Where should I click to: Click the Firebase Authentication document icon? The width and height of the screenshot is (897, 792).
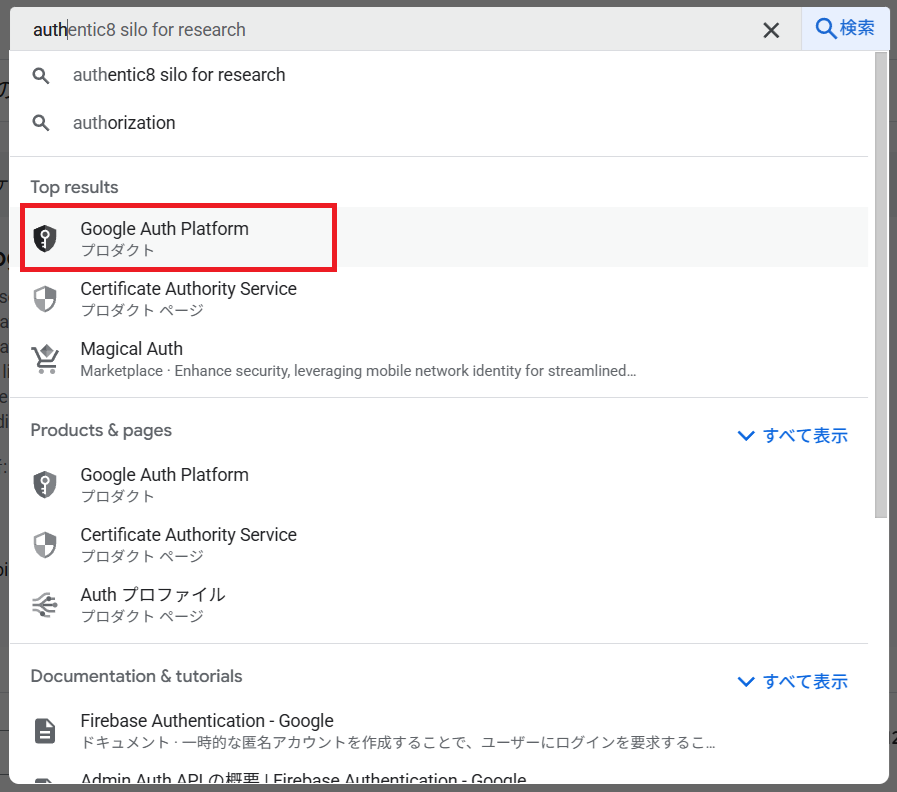(x=45, y=731)
